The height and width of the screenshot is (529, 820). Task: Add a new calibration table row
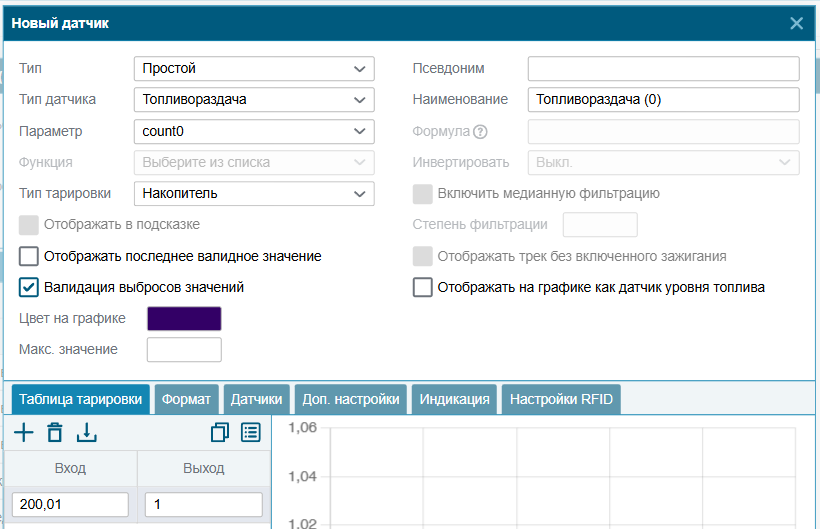pyautogui.click(x=24, y=433)
